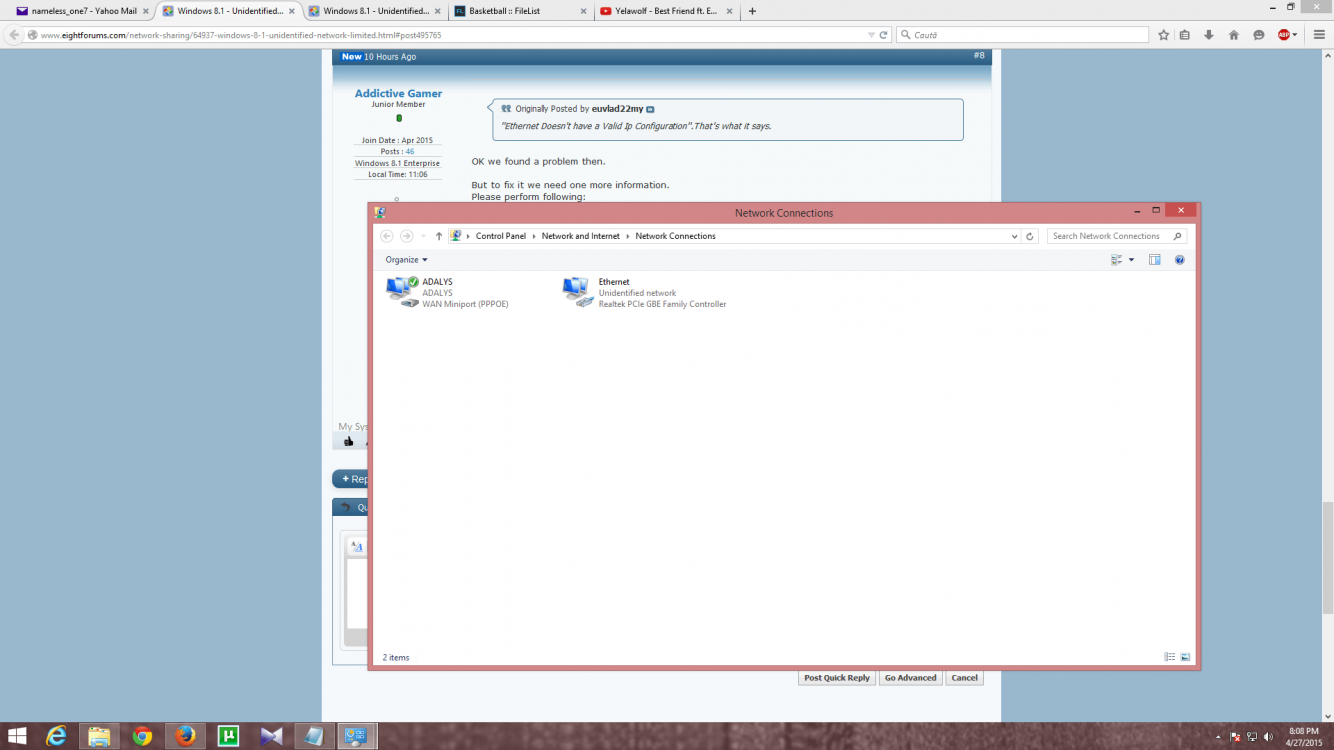Click the view quoted post icon
Screen dimensions: 1334x750
click(x=650, y=109)
